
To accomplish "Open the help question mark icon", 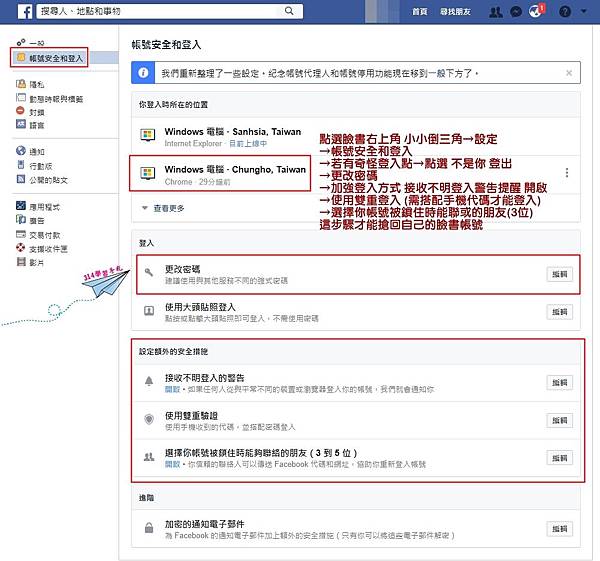I will click(x=565, y=12).
